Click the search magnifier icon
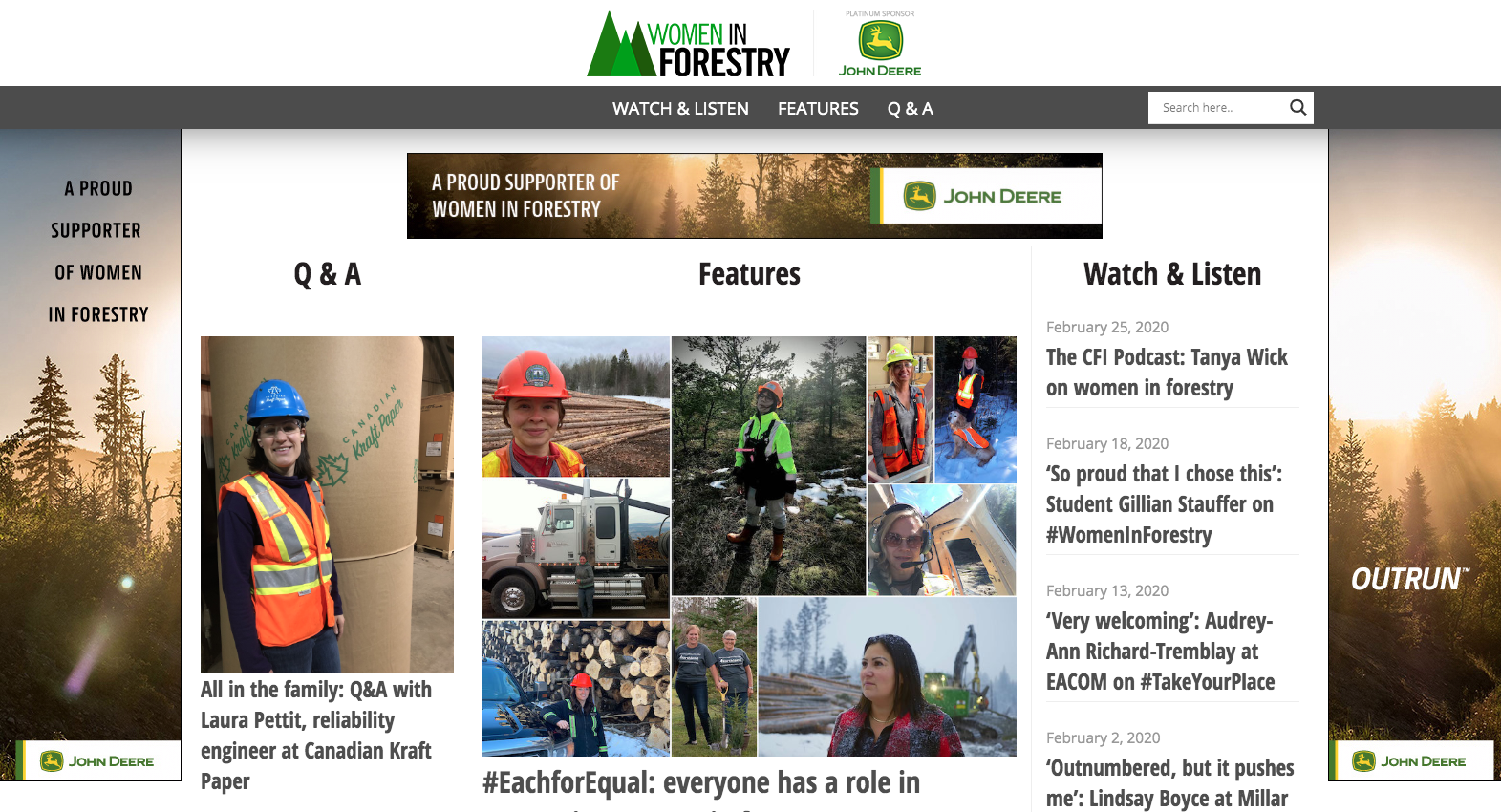Viewport: 1501px width, 812px height. 1297,107
